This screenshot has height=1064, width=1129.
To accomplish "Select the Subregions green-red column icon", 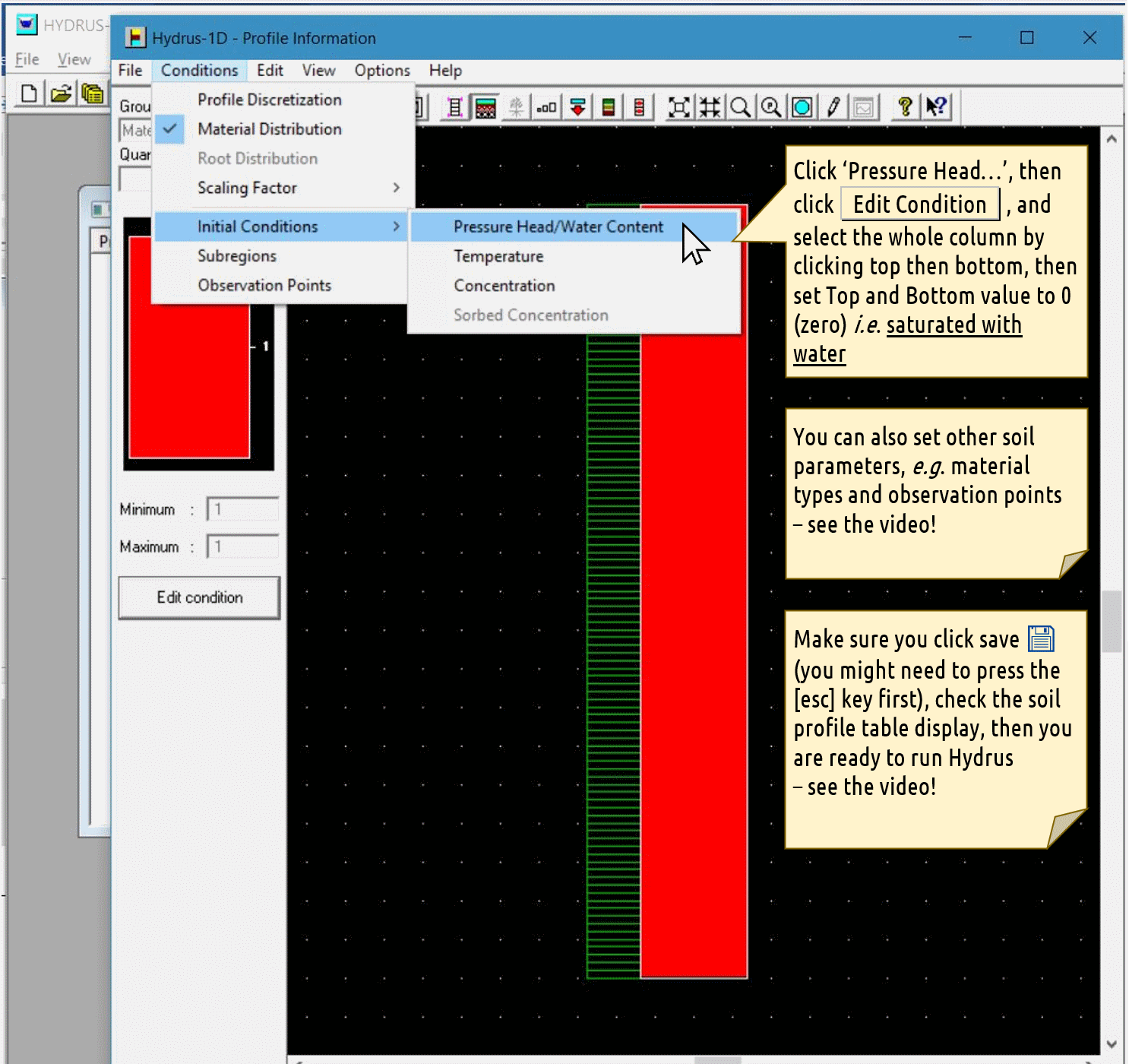I will click(608, 107).
